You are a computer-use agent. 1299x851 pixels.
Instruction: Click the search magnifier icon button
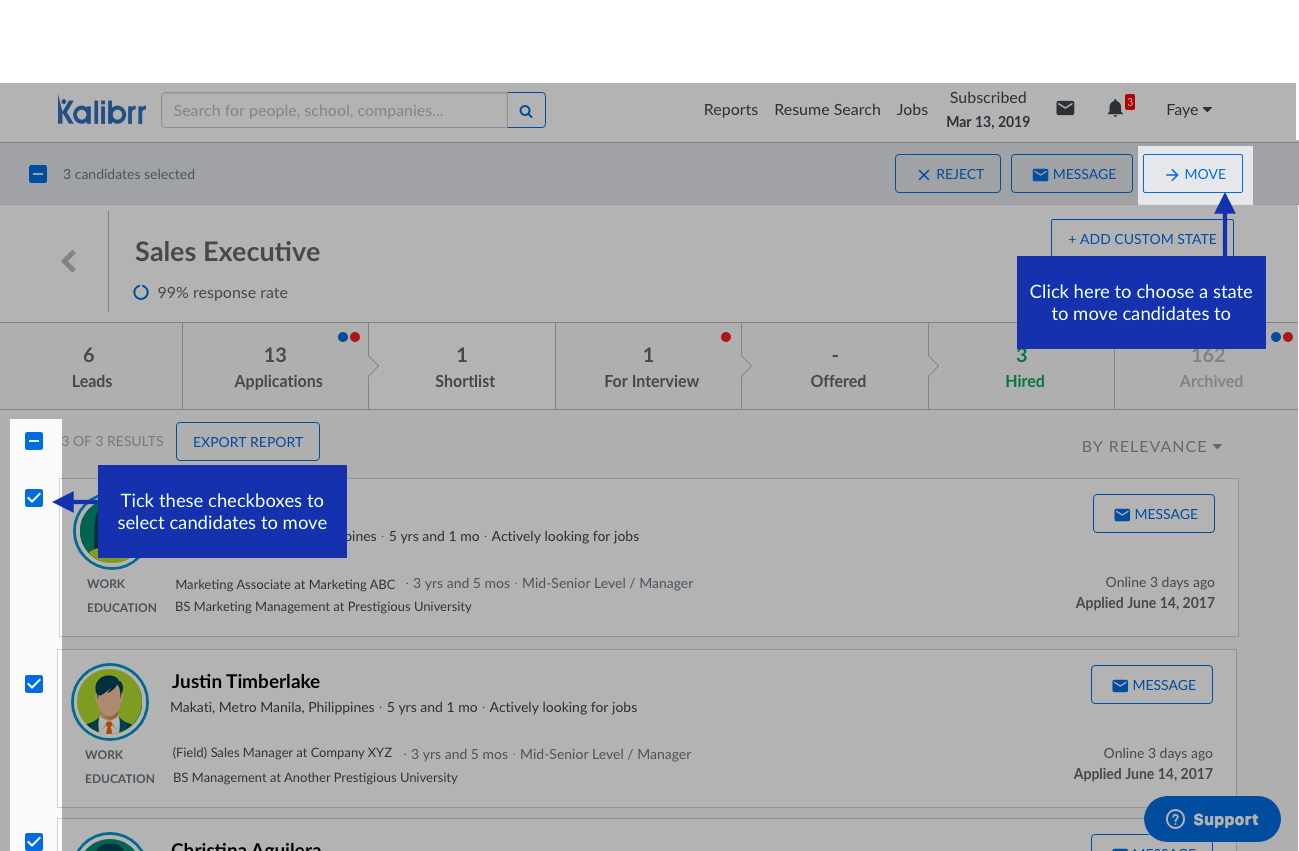[x=526, y=110]
